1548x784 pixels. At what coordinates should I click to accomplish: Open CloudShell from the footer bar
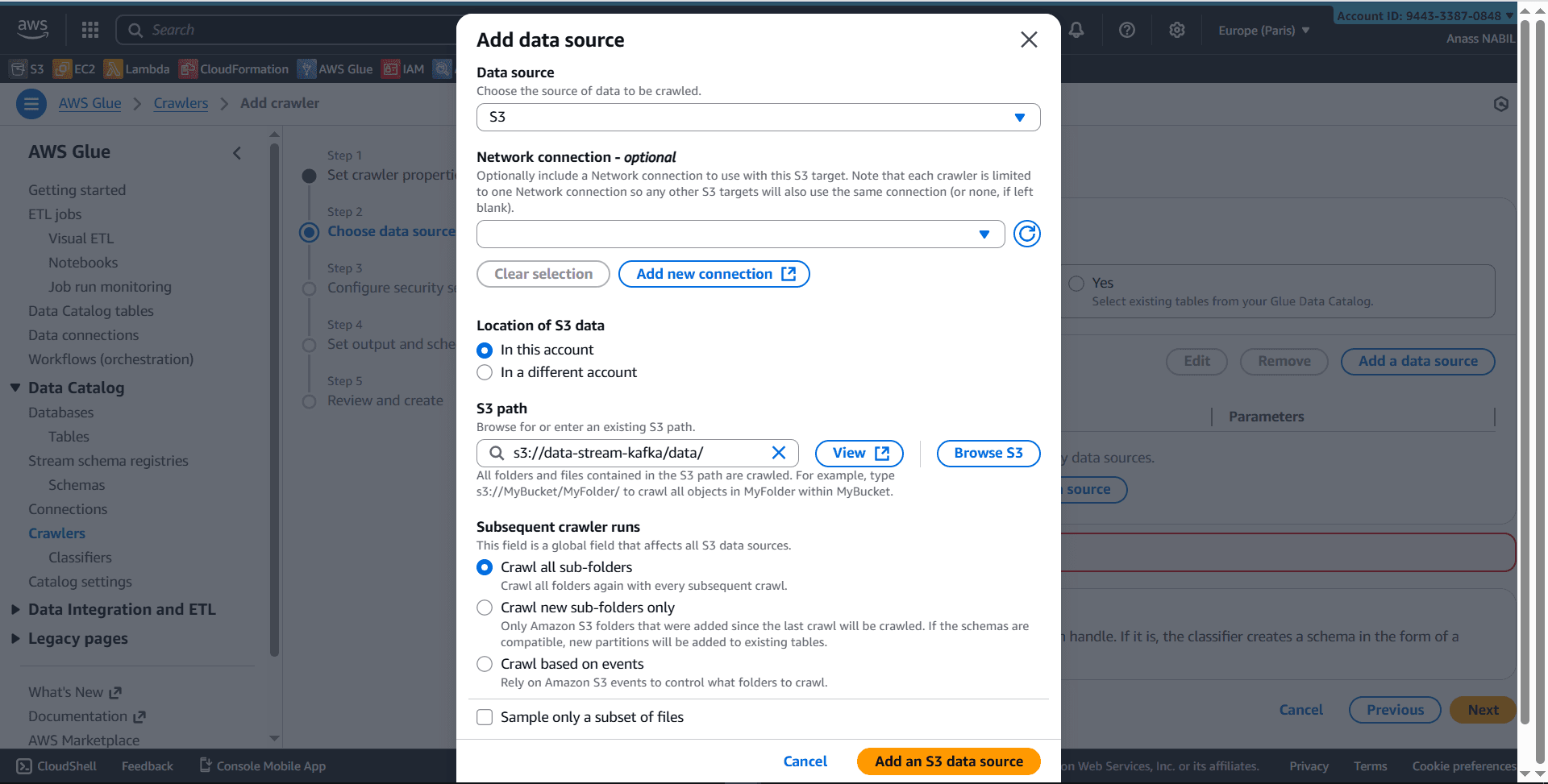[56, 766]
